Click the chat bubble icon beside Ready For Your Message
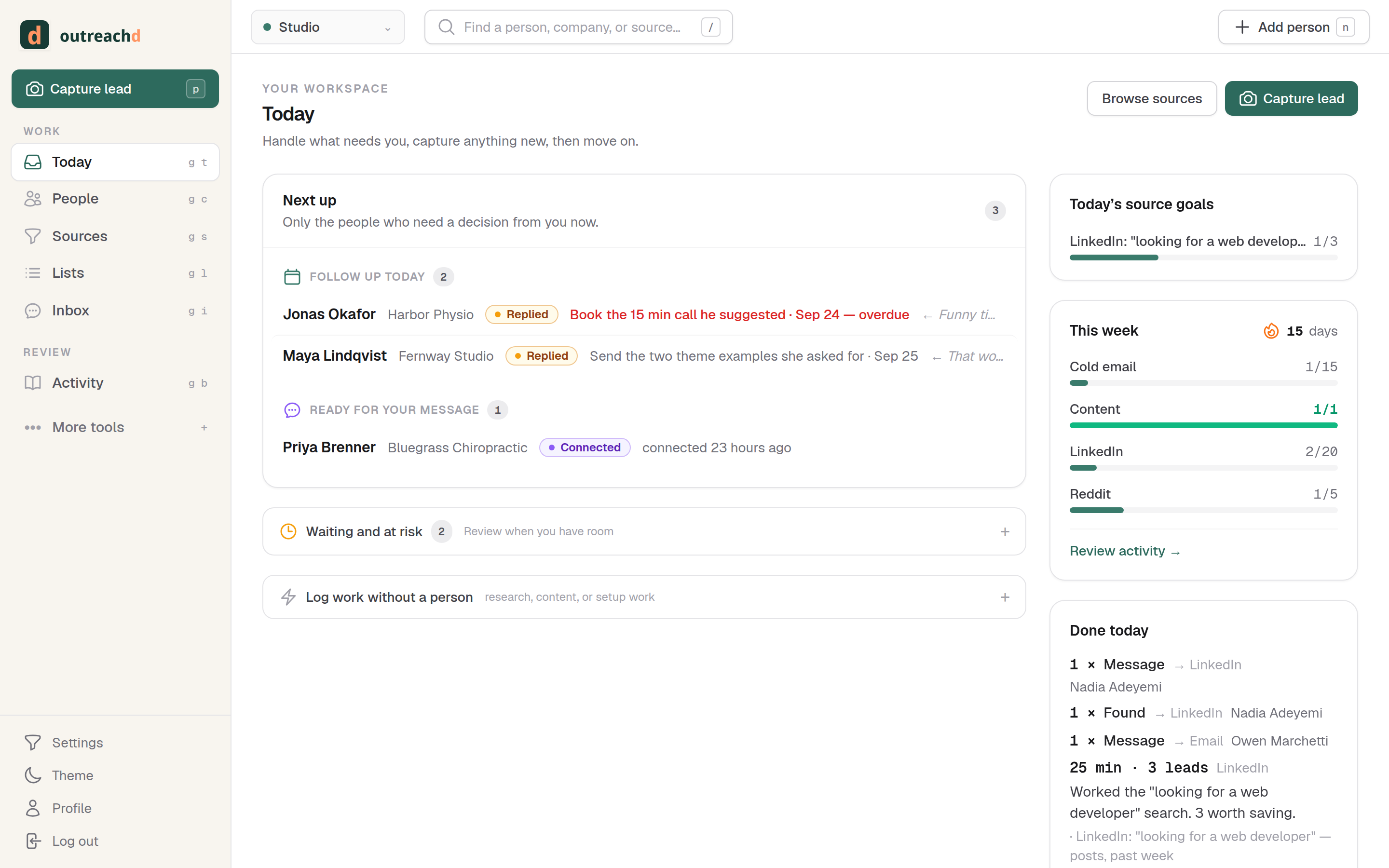The width and height of the screenshot is (1389, 868). point(292,410)
